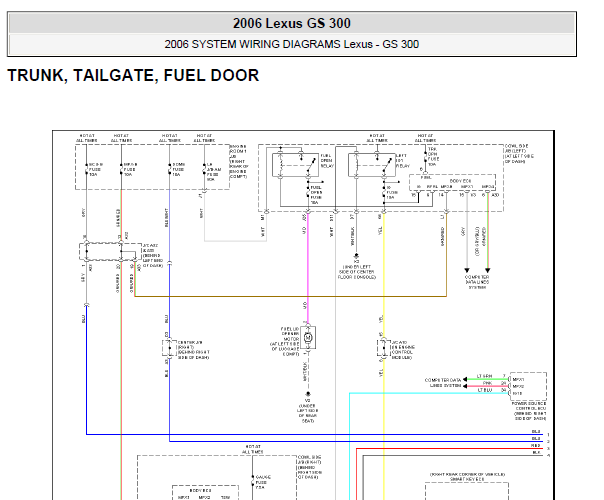
Task: Click the Center J/B connector symbol
Action: (x=169, y=348)
